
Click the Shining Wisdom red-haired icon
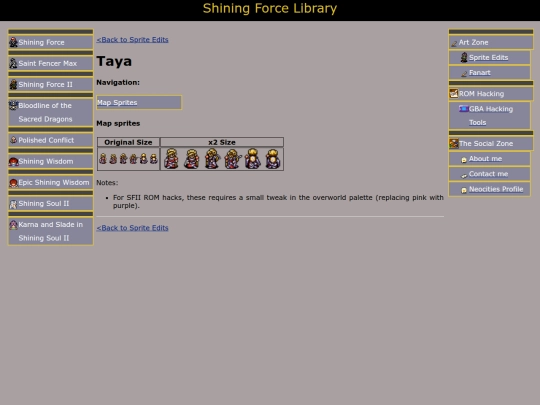pos(13,161)
